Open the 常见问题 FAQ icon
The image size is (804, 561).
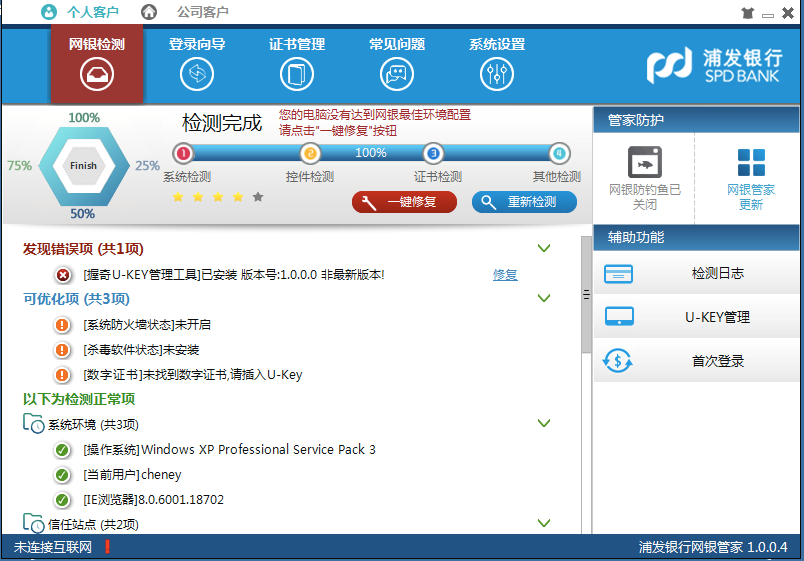point(397,73)
